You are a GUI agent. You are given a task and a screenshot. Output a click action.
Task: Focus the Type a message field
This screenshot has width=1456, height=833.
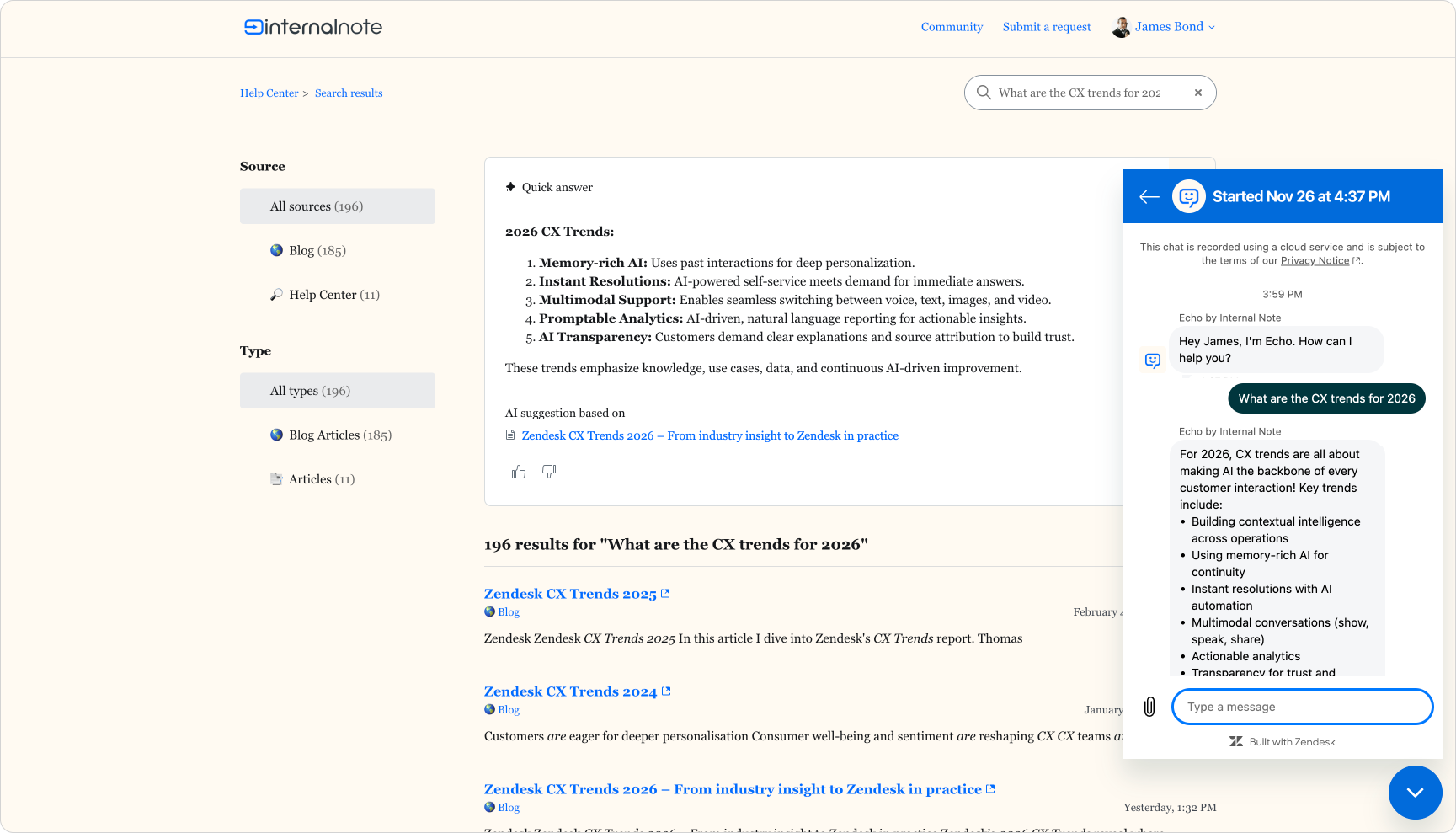click(1302, 707)
